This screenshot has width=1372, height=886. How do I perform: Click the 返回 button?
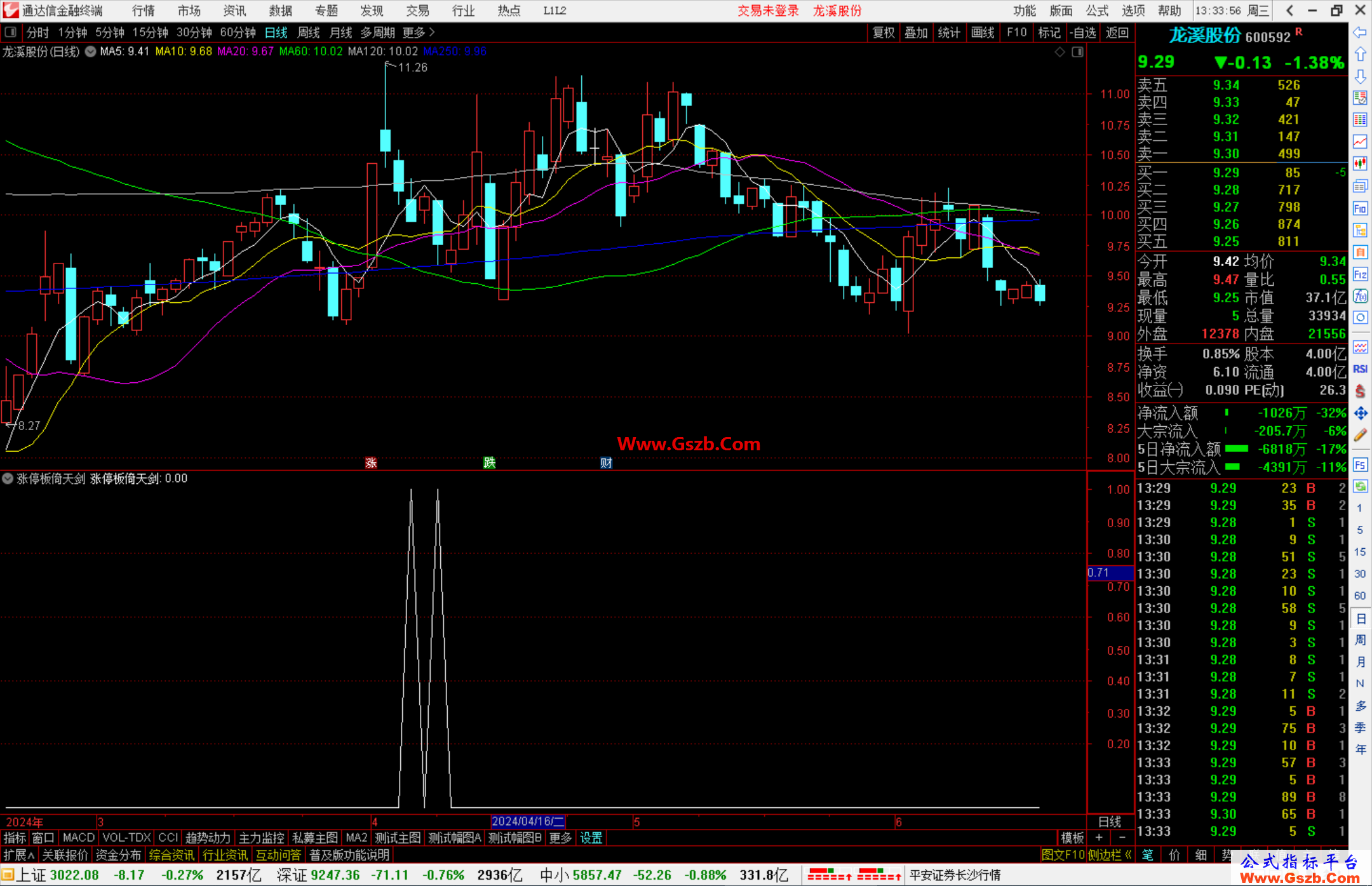[x=1117, y=32]
